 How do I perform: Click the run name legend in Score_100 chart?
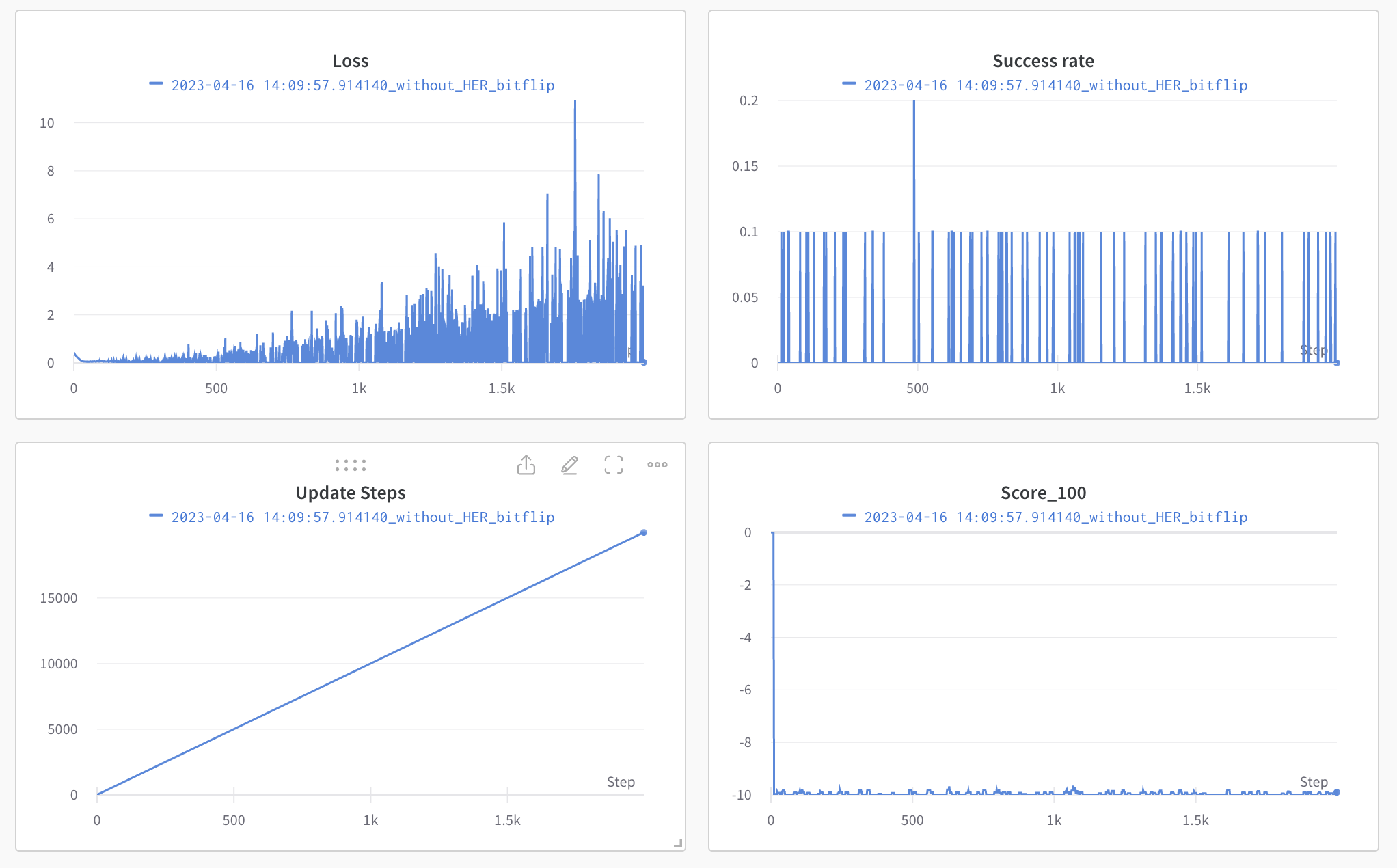[1055, 517]
